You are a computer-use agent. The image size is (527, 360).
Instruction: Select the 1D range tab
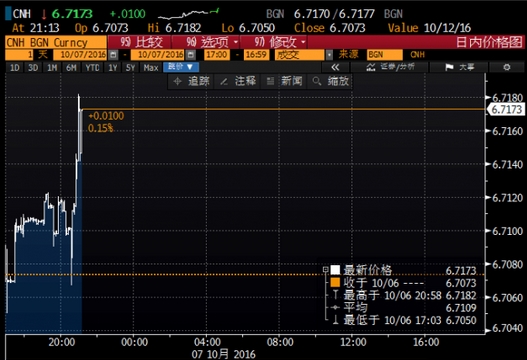coord(14,68)
